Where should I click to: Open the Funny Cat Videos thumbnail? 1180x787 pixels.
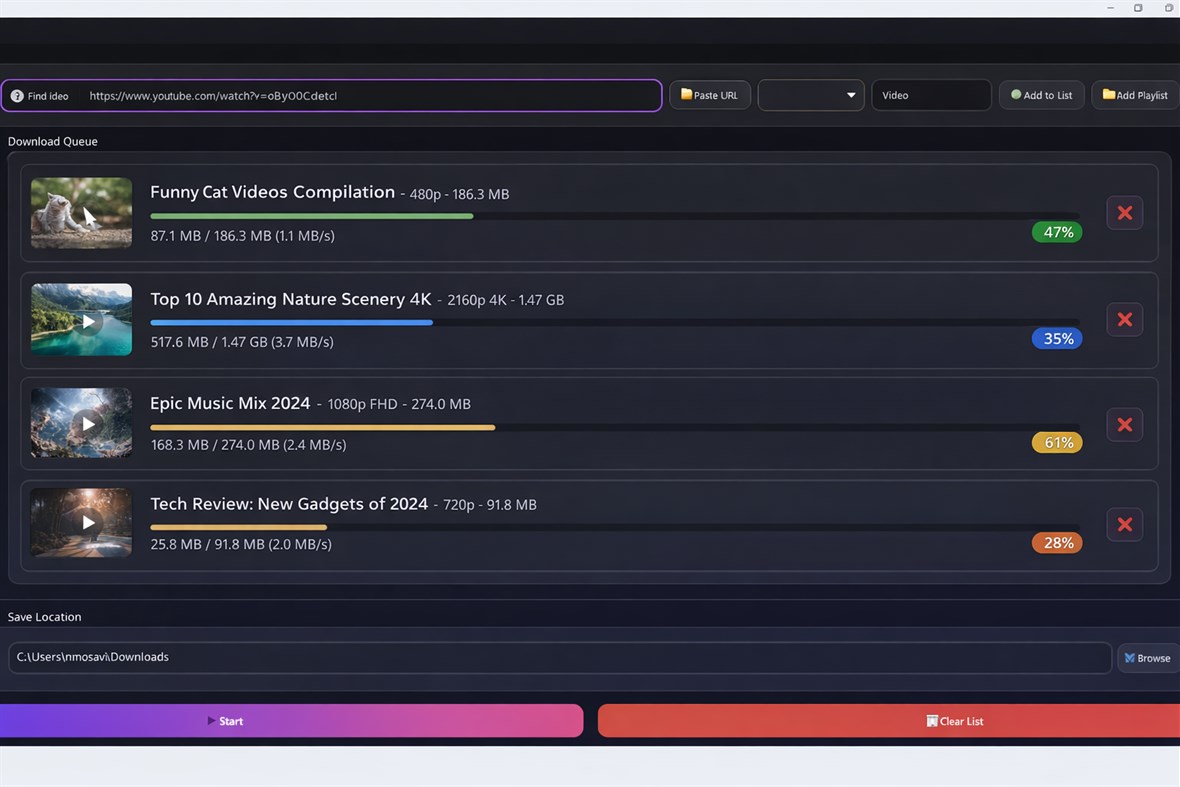81,213
